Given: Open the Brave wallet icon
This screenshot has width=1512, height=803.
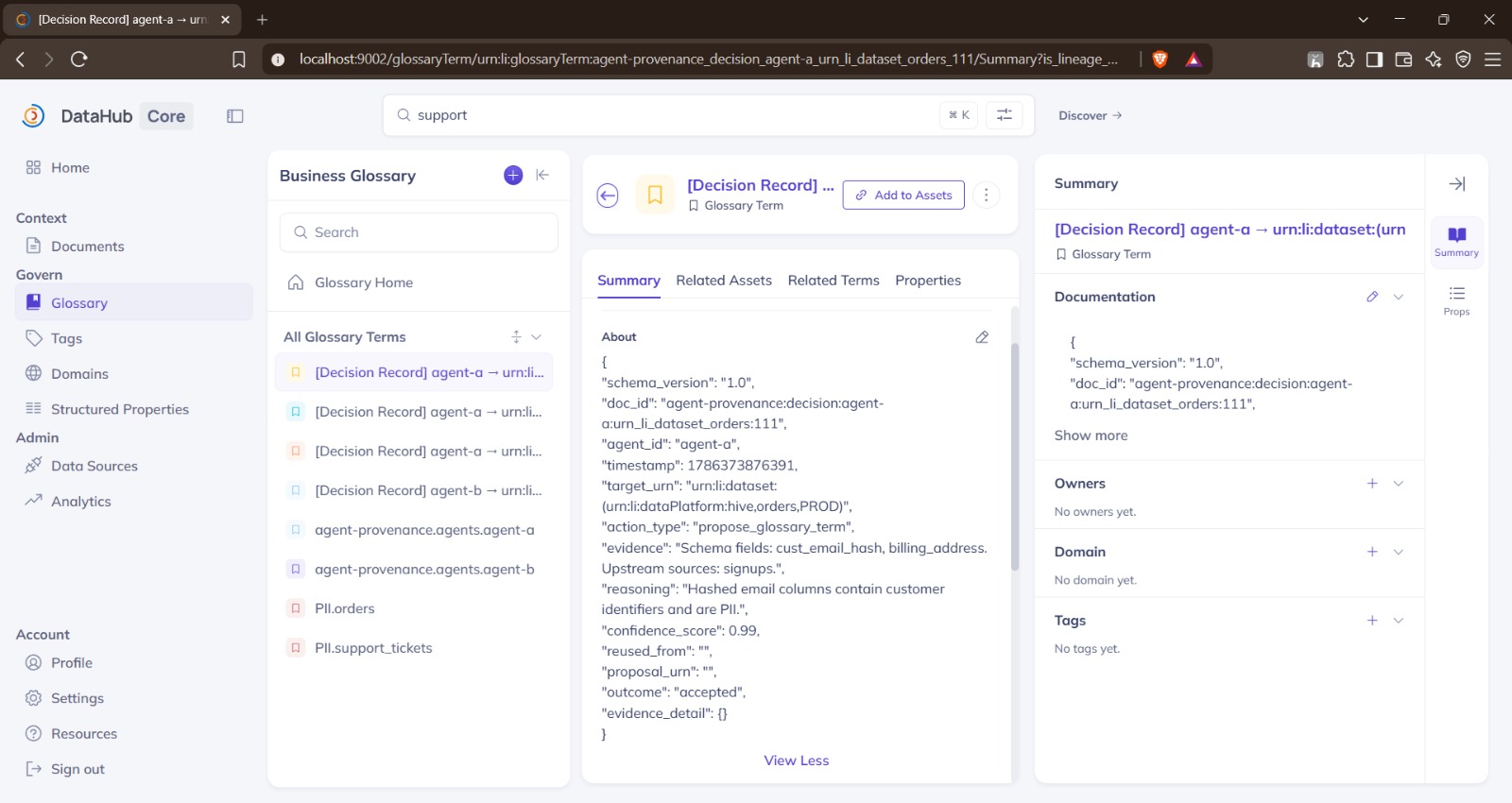Looking at the screenshot, I should click(x=1403, y=60).
